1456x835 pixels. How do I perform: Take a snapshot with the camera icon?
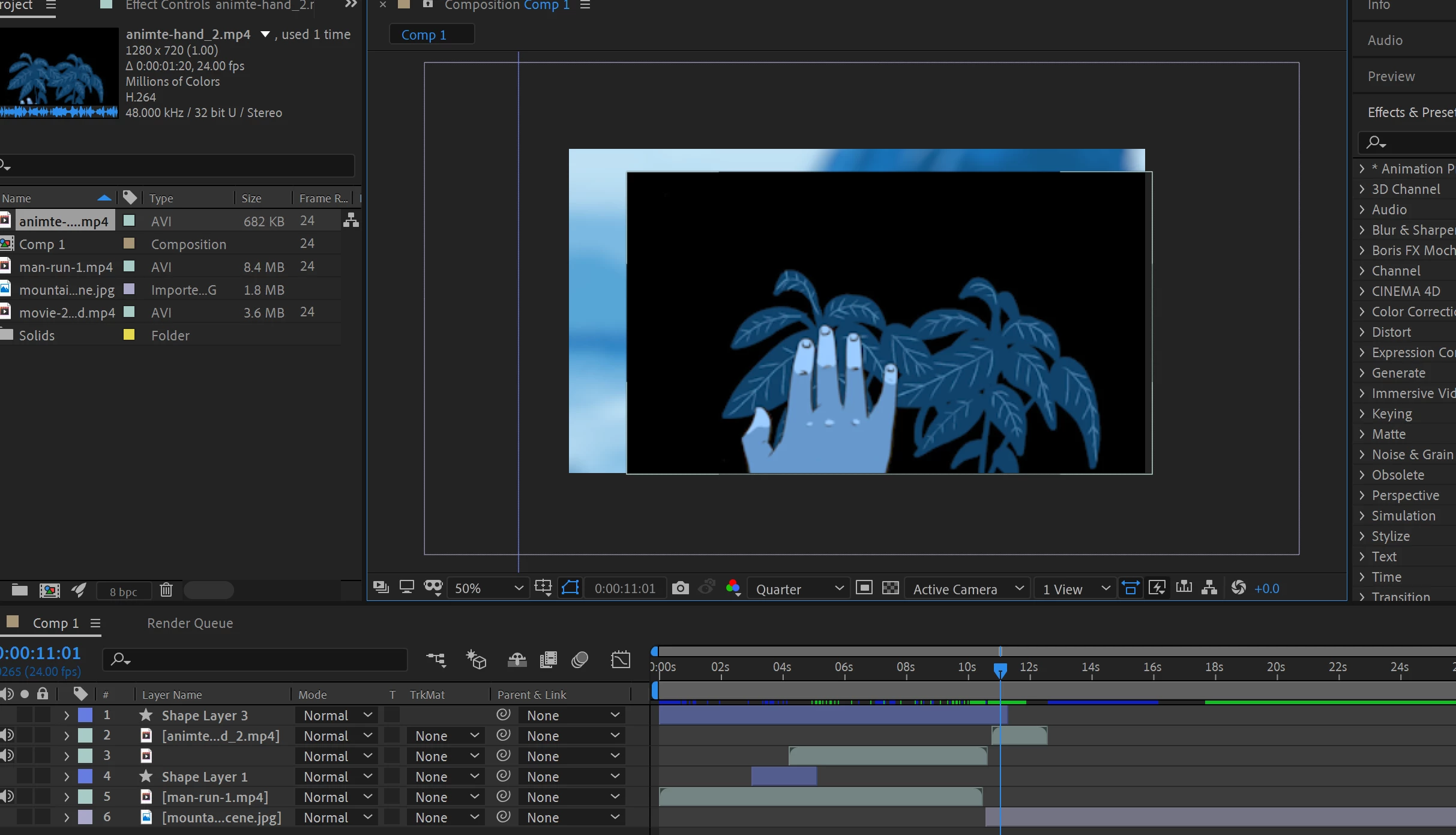pos(680,588)
